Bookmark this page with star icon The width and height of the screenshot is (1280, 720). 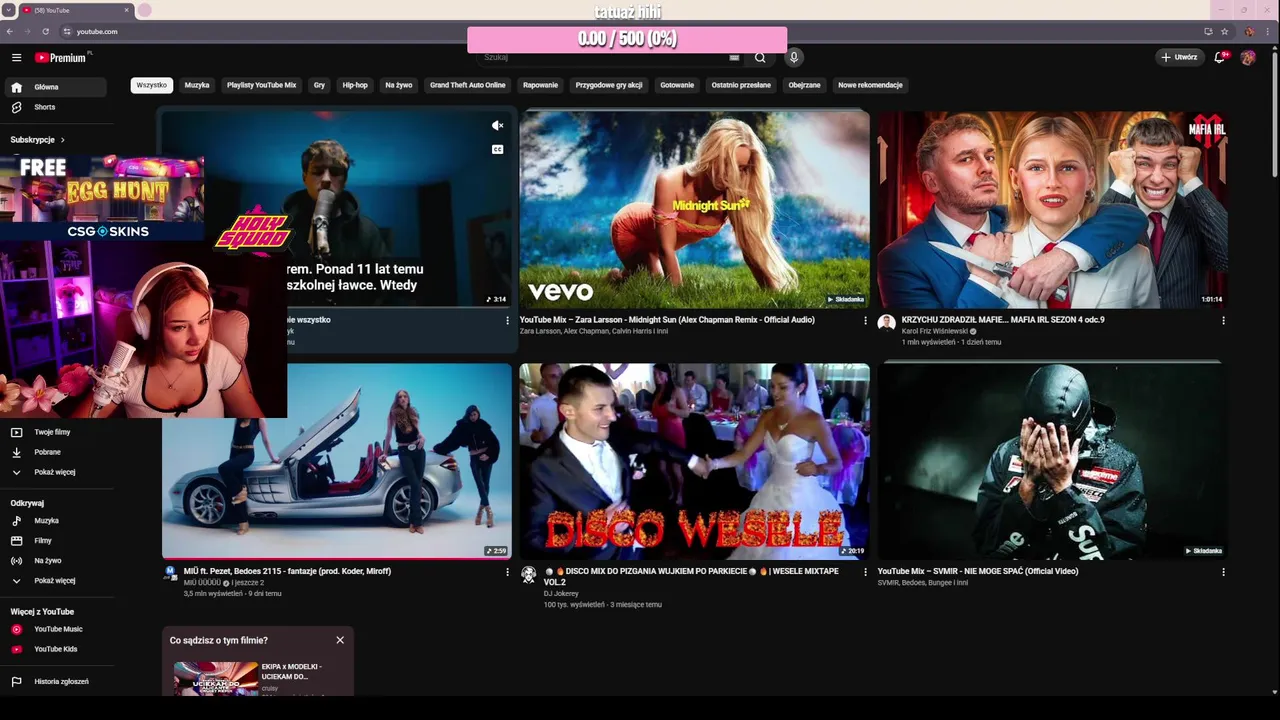1224,31
